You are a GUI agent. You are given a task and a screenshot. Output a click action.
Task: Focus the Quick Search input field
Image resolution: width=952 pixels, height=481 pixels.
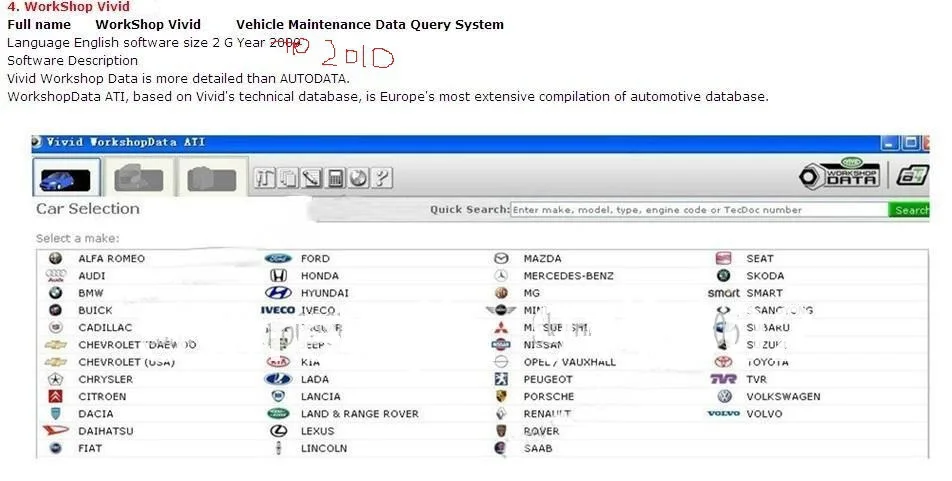click(699, 210)
